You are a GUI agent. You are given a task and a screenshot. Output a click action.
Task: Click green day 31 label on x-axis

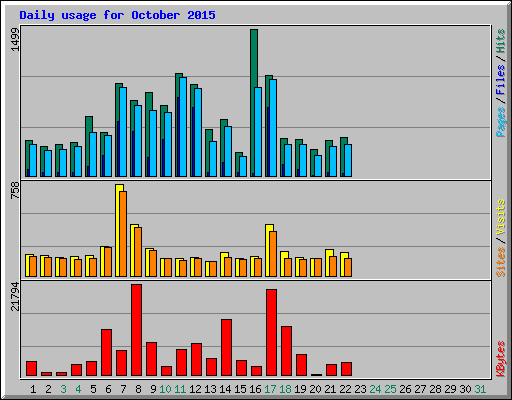pos(480,389)
